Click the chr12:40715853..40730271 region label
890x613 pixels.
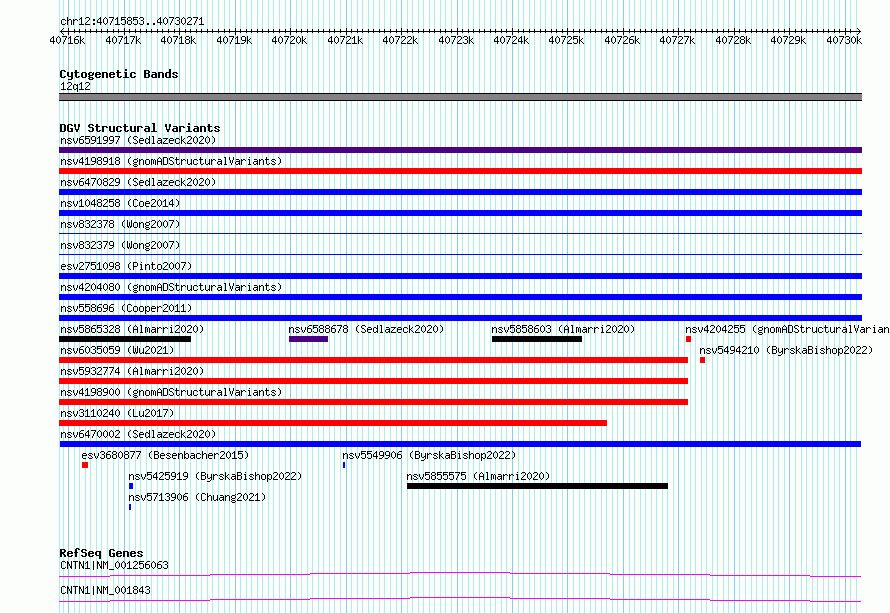(132, 21)
